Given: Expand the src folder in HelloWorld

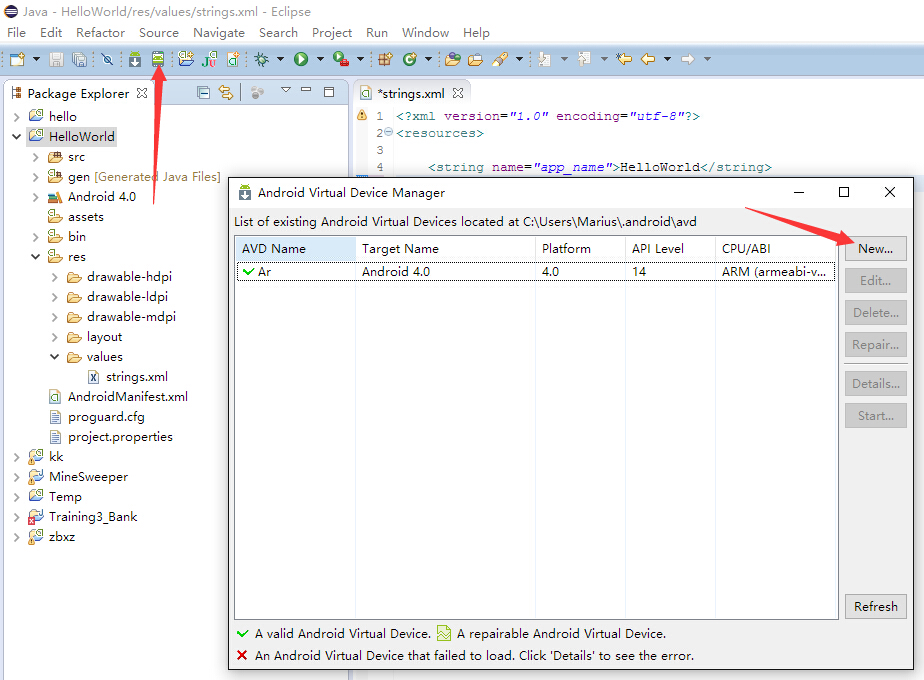Looking at the screenshot, I should [36, 157].
